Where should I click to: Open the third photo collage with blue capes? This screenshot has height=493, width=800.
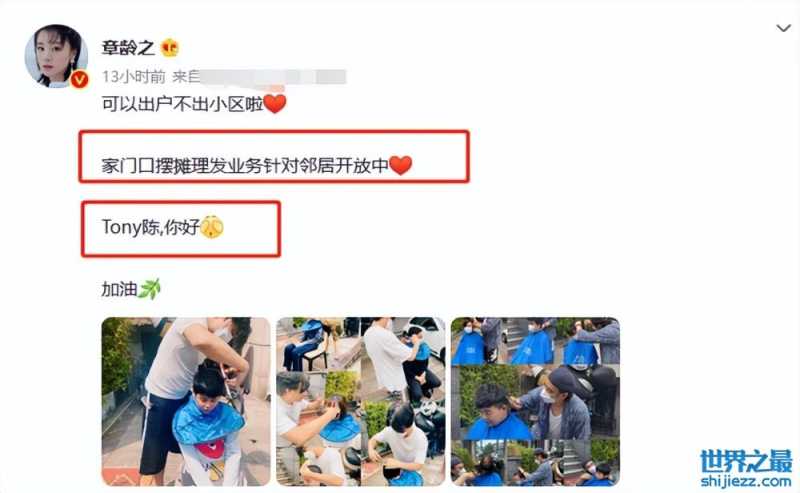point(535,402)
